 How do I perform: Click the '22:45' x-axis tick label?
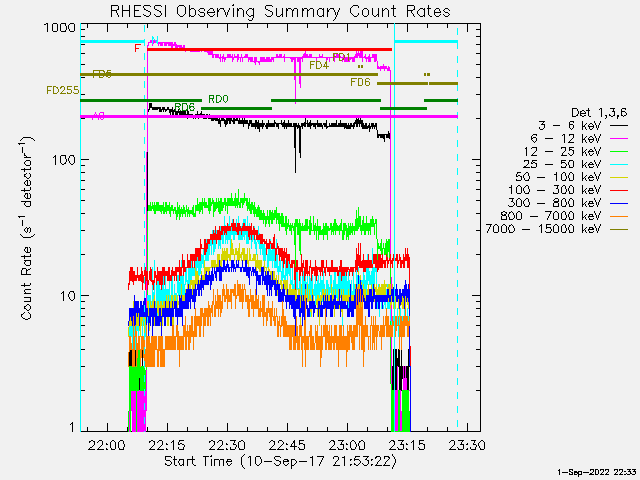point(287,445)
